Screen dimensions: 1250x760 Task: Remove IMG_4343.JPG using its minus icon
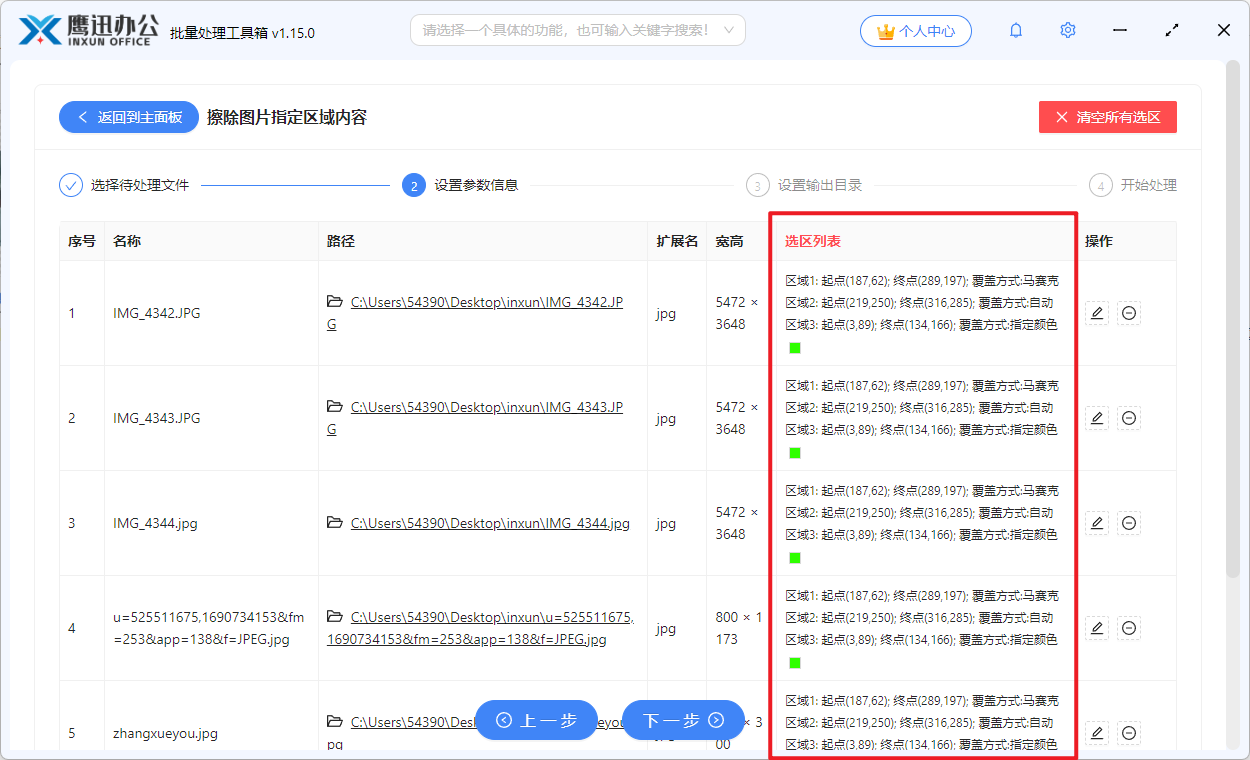click(1129, 418)
